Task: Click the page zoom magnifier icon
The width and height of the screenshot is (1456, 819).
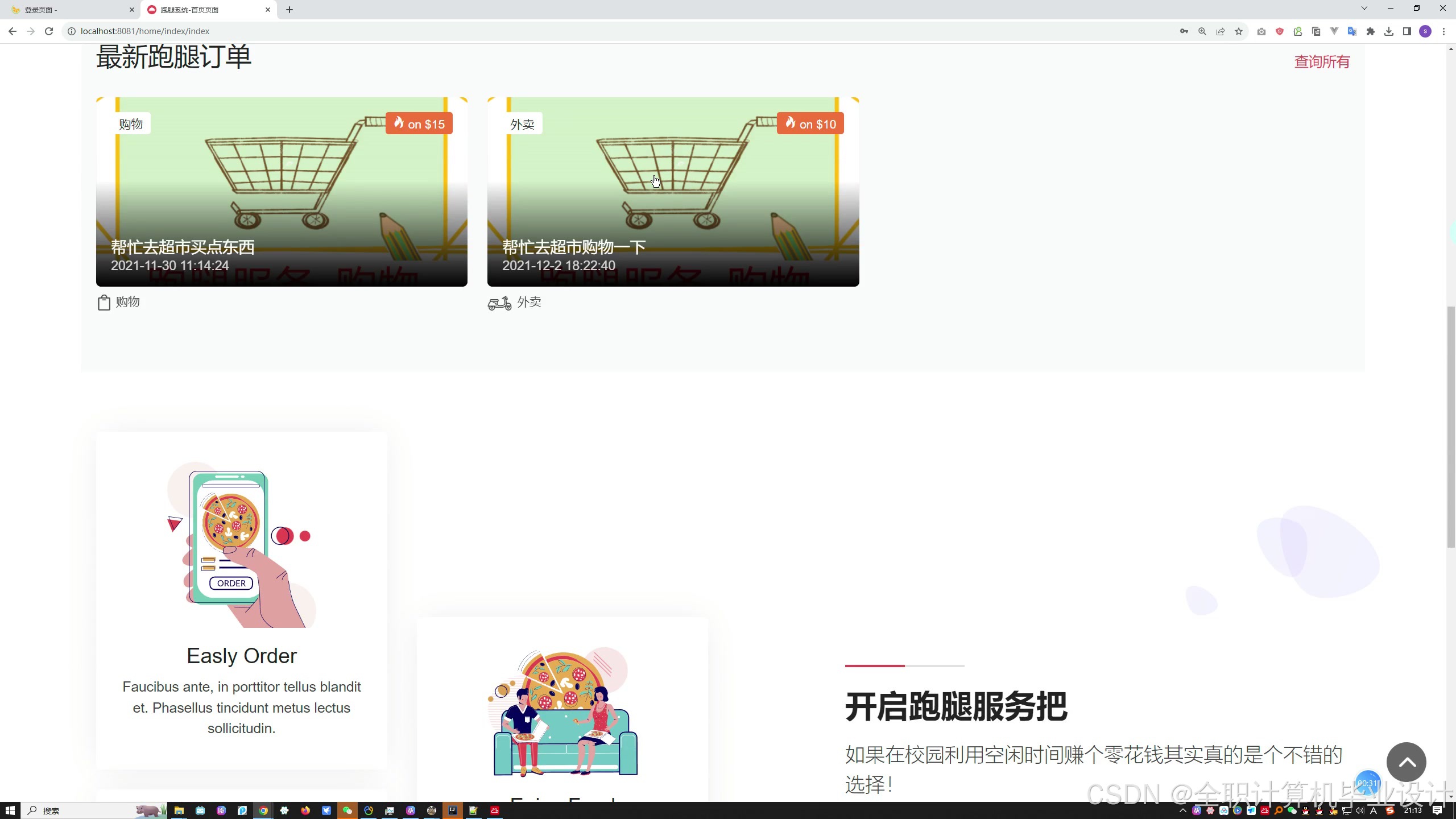Action: click(1202, 31)
